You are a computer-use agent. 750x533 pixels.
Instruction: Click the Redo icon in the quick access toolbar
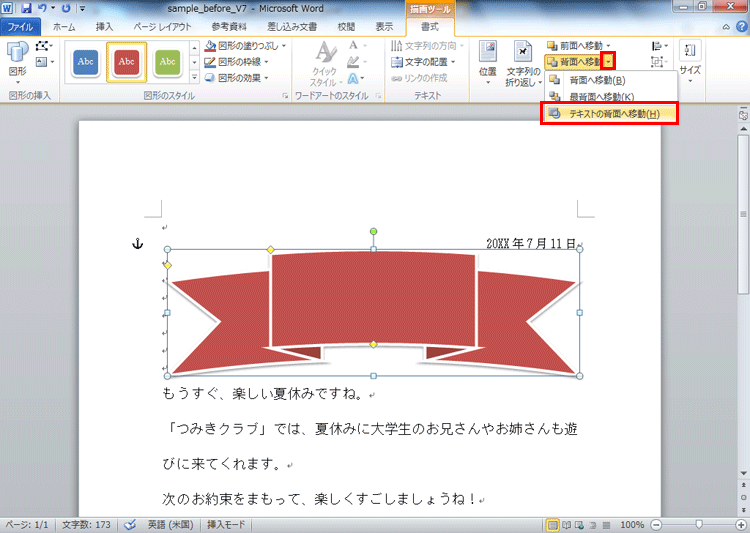[66, 8]
